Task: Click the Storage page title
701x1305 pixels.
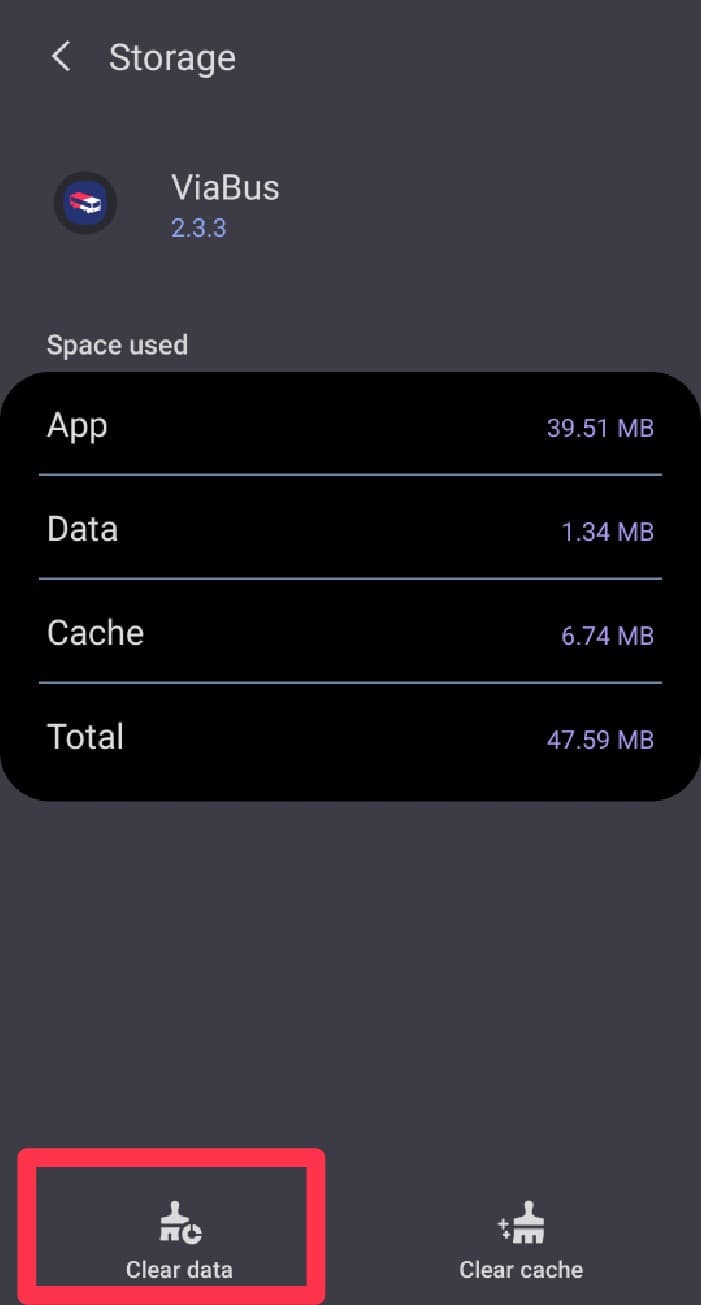Action: [x=172, y=58]
